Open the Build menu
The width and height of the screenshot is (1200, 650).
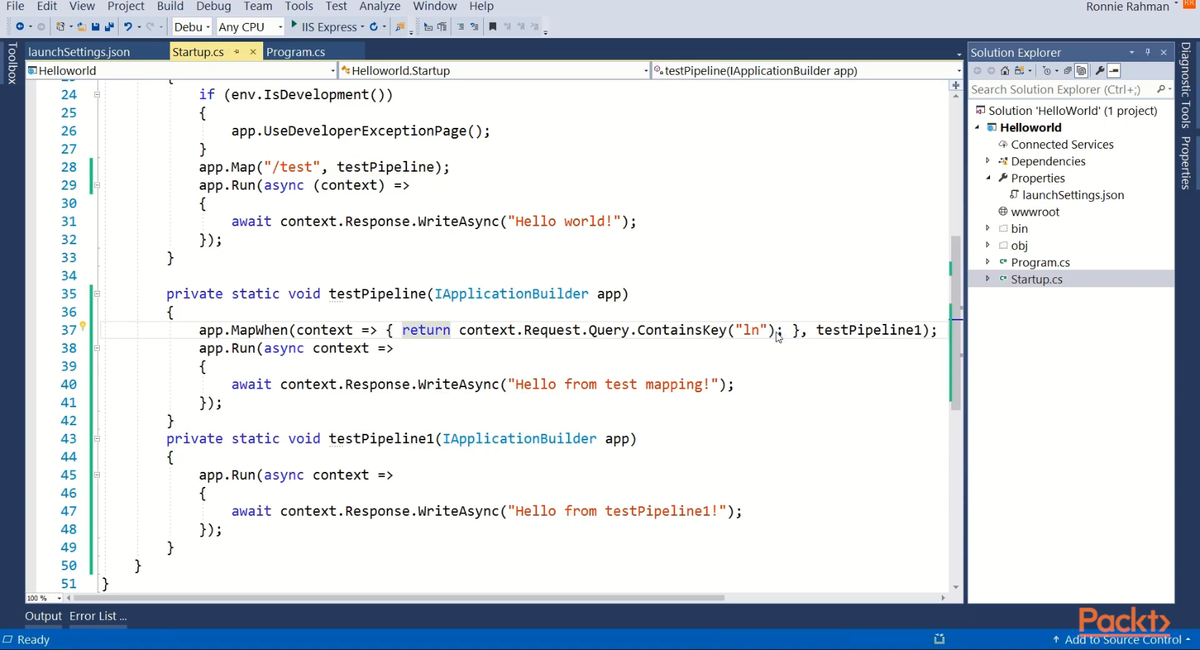point(170,6)
